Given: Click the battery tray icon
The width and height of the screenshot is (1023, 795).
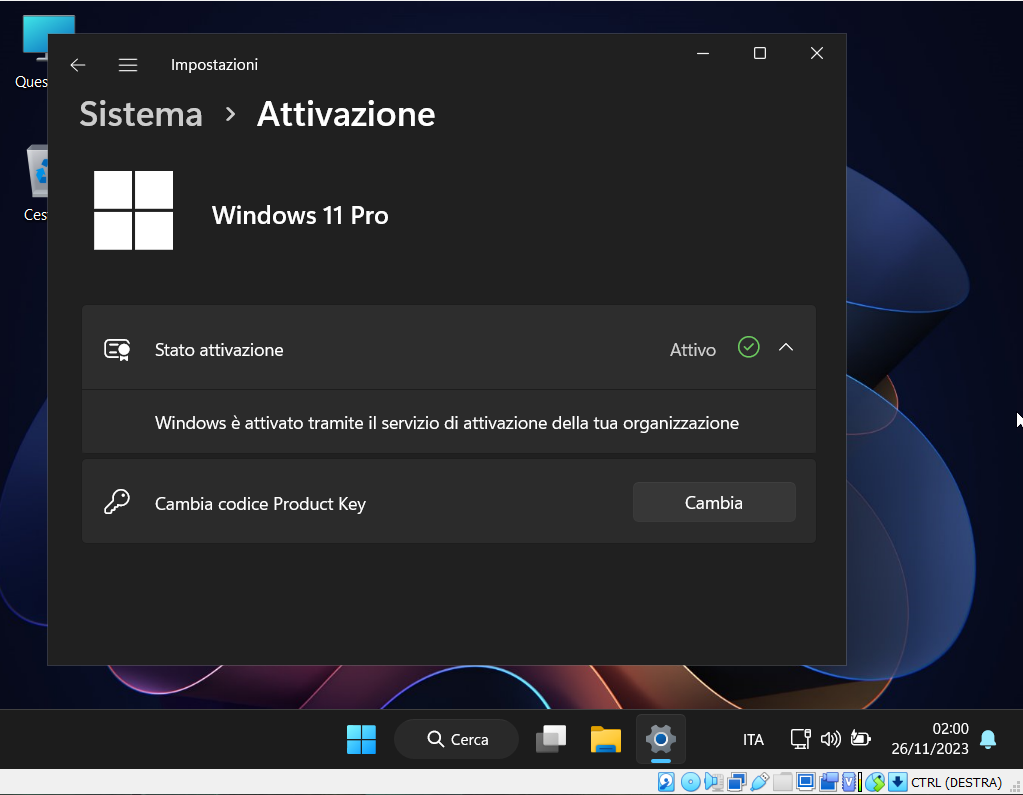Looking at the screenshot, I should [861, 739].
